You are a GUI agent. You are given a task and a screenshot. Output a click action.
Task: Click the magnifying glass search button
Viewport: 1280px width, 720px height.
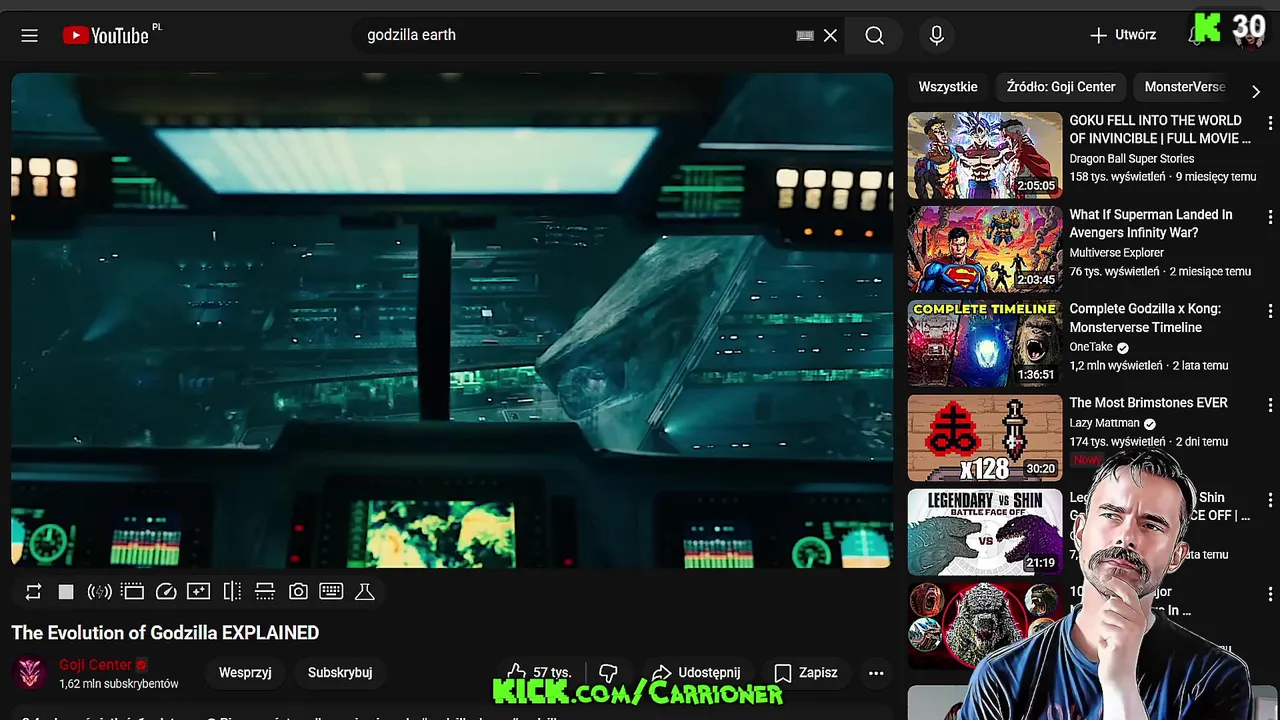click(x=875, y=35)
